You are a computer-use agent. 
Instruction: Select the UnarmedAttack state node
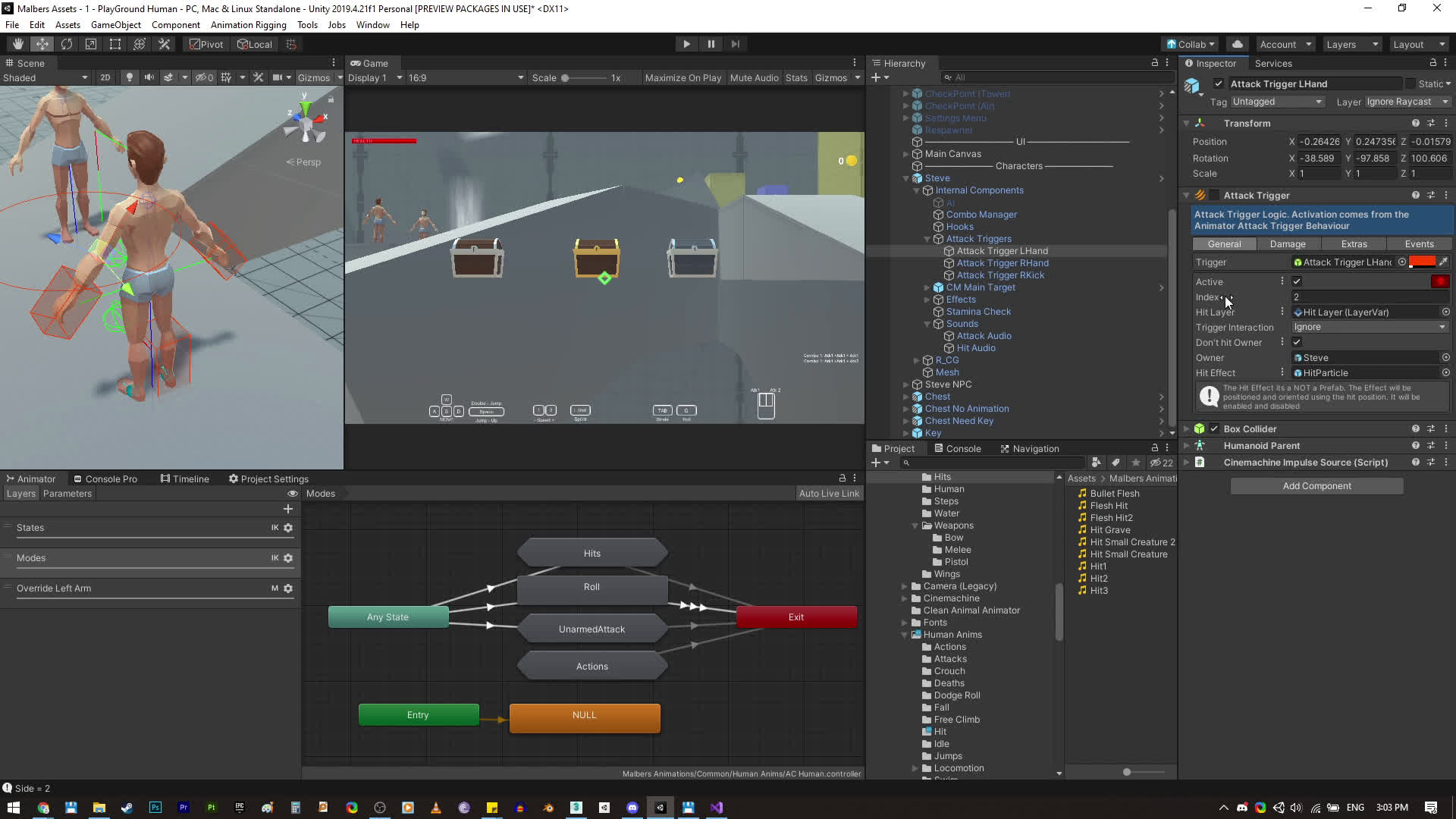[591, 629]
